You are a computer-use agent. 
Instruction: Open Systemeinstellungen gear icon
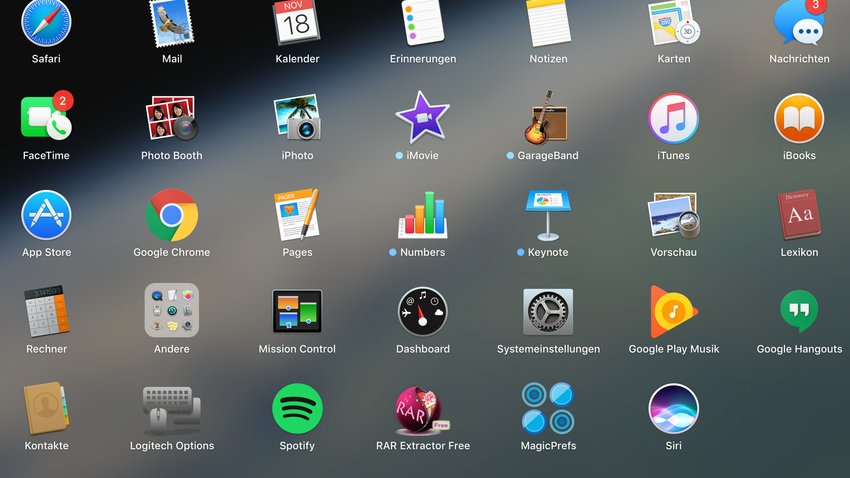549,312
